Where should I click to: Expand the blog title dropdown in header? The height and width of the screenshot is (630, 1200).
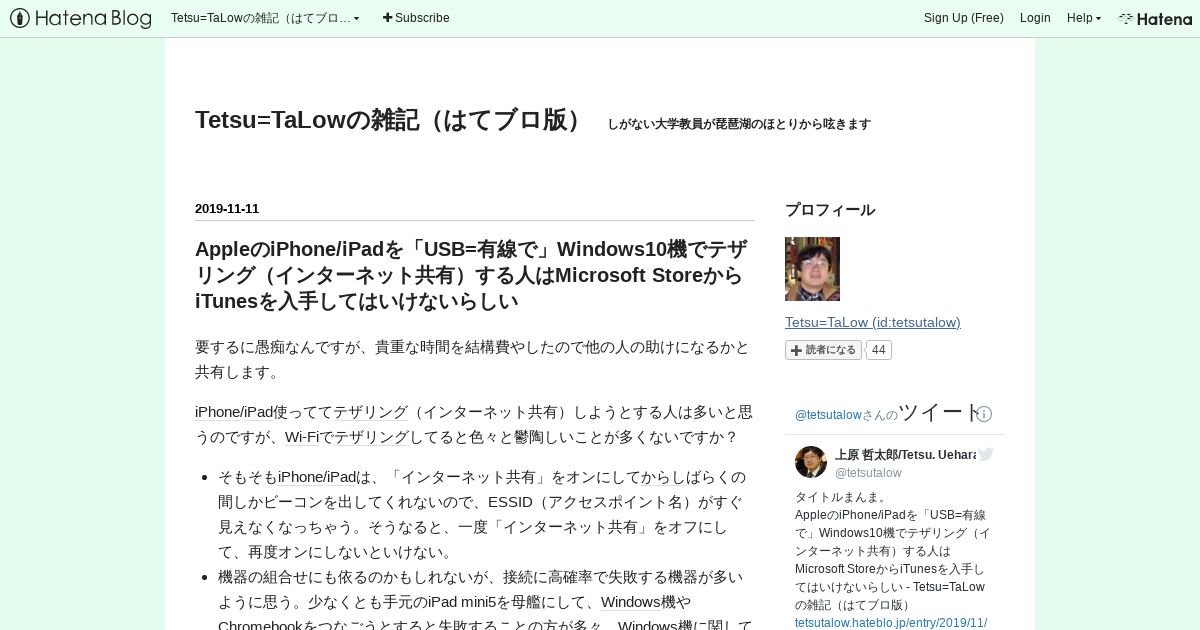pyautogui.click(x=265, y=18)
